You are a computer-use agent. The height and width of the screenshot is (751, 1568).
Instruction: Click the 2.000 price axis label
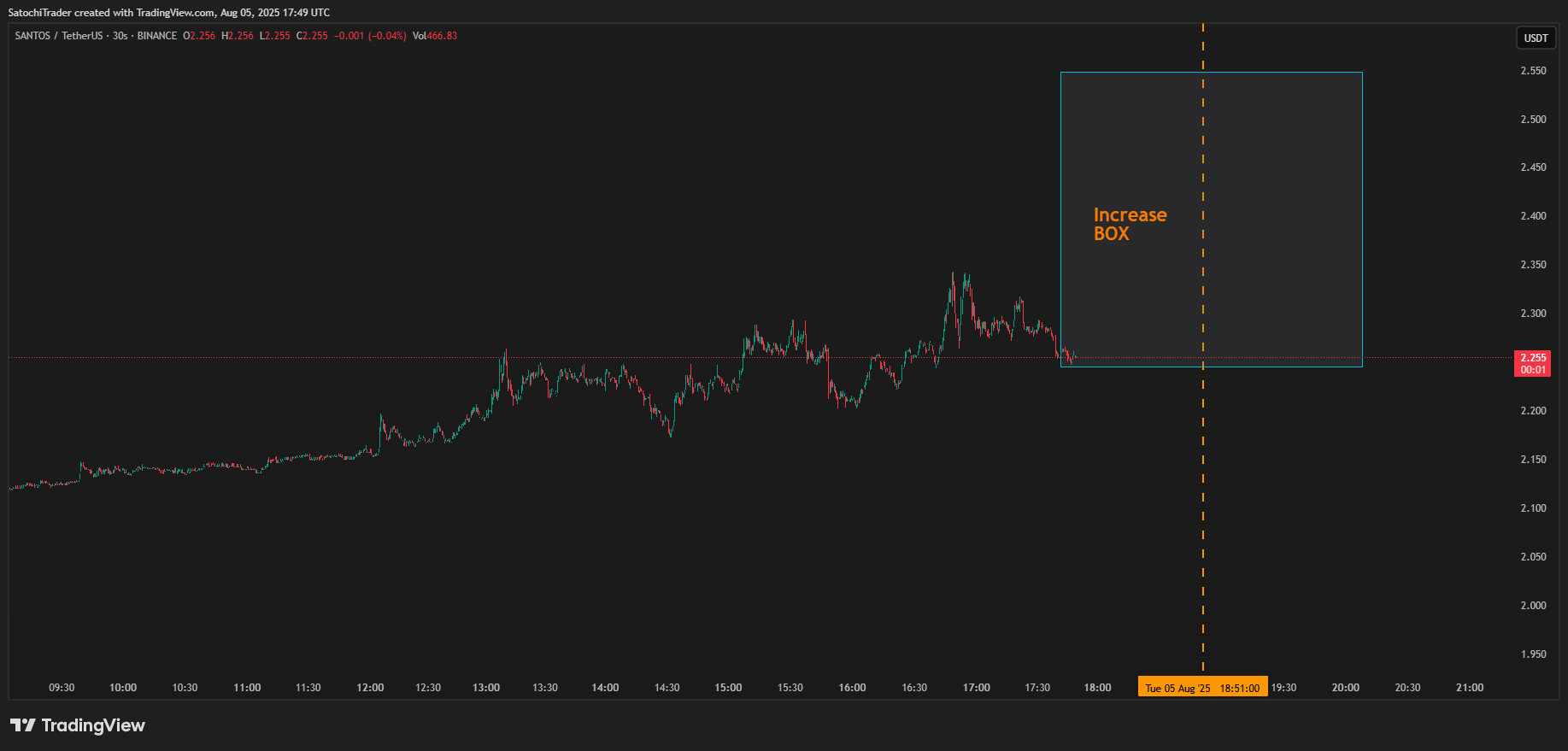(x=1533, y=606)
